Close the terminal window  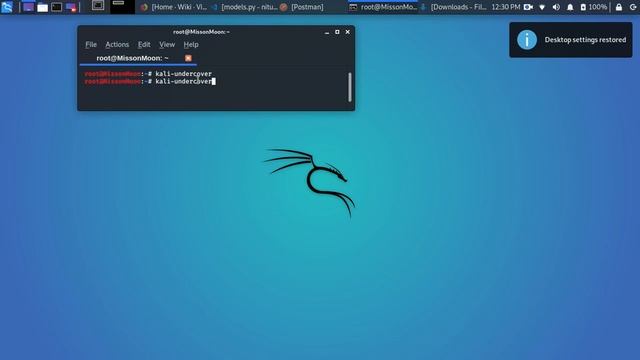[348, 32]
